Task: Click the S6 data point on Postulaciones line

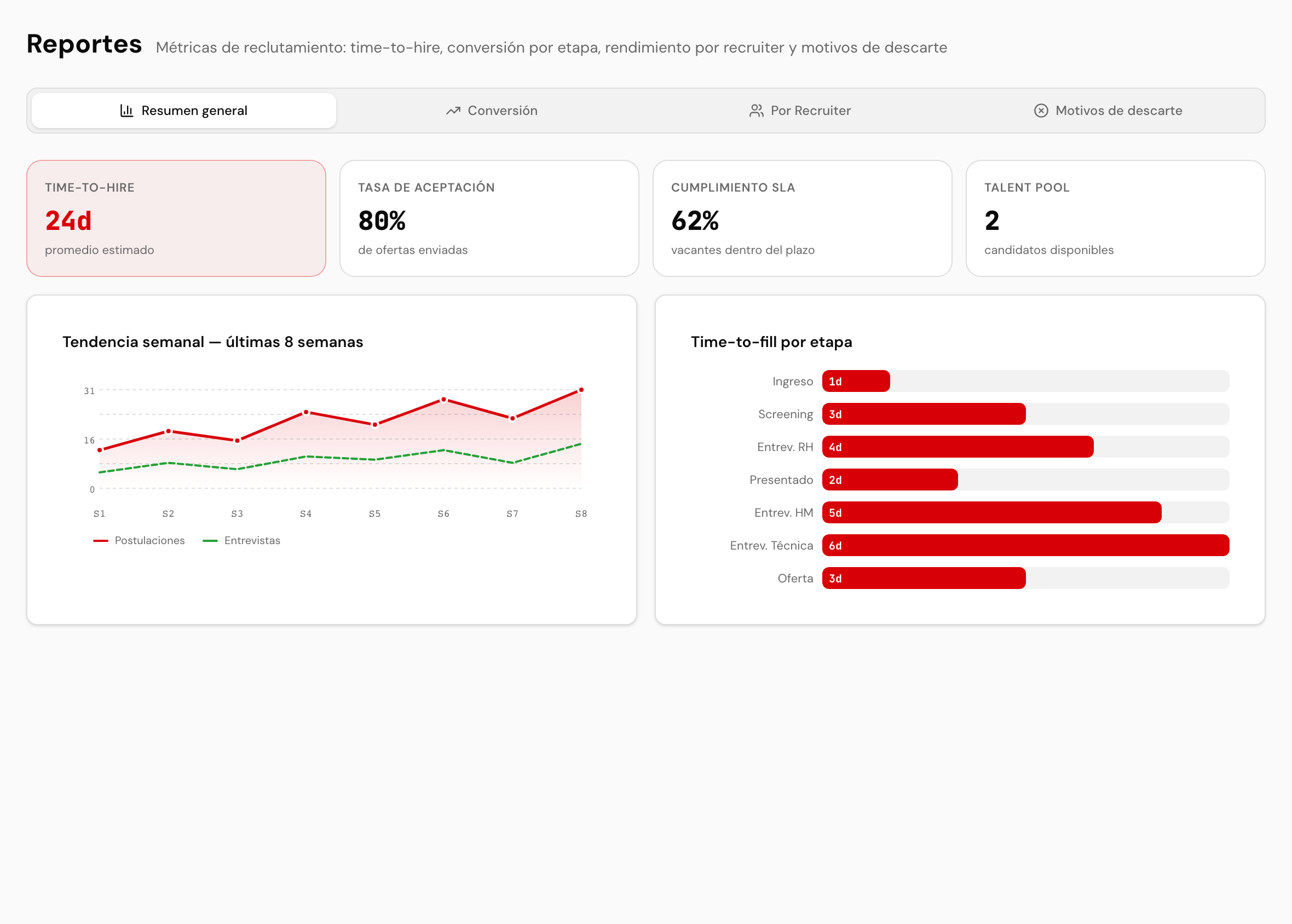Action: 444,400
